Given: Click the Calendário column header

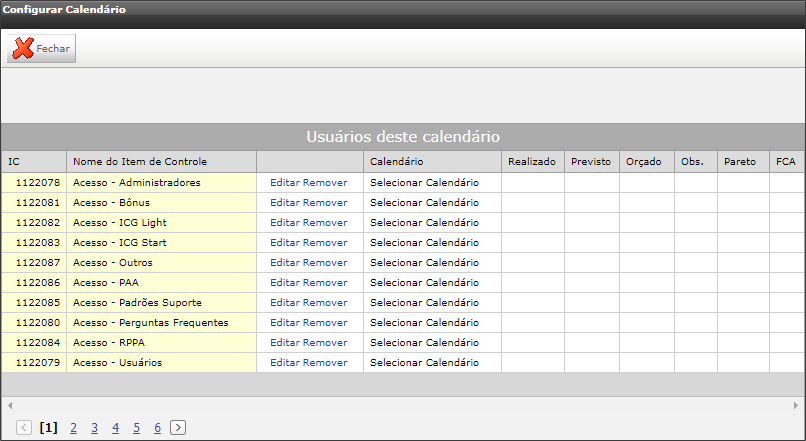Looking at the screenshot, I should pyautogui.click(x=432, y=161).
